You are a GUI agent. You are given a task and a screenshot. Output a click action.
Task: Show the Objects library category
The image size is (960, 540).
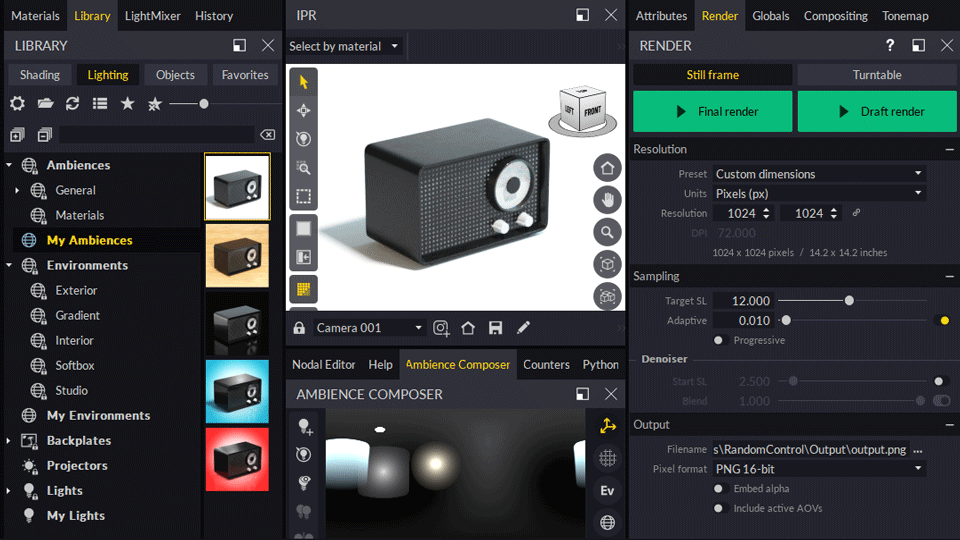point(175,75)
